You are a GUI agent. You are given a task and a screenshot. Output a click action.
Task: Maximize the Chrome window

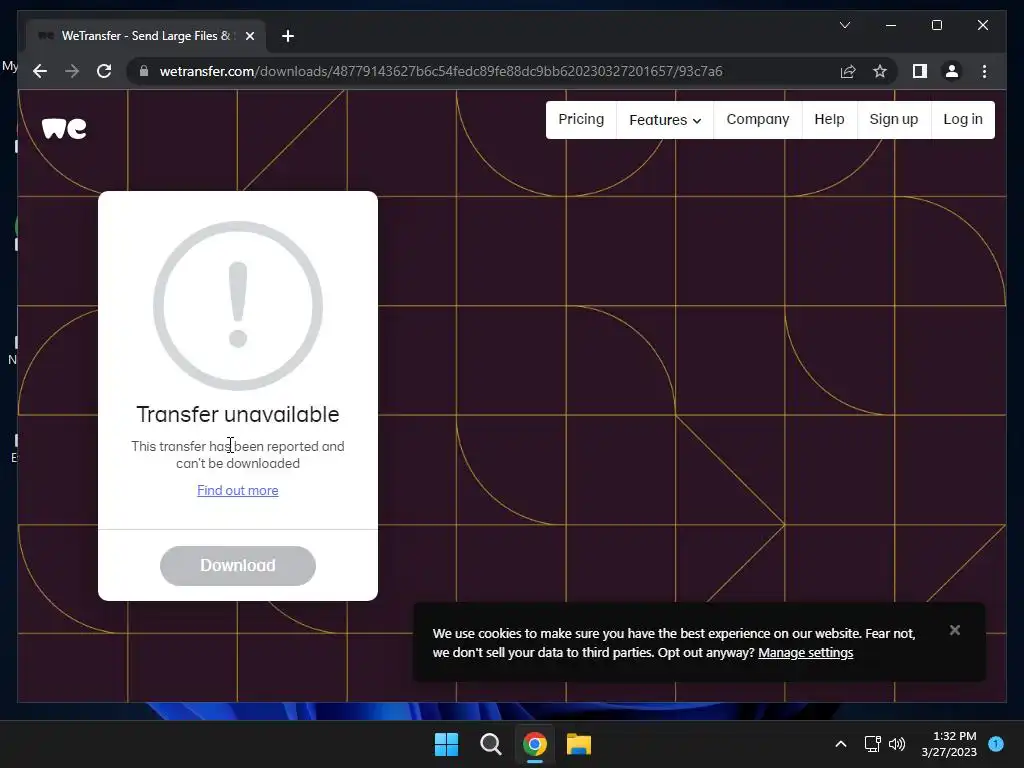coord(936,25)
